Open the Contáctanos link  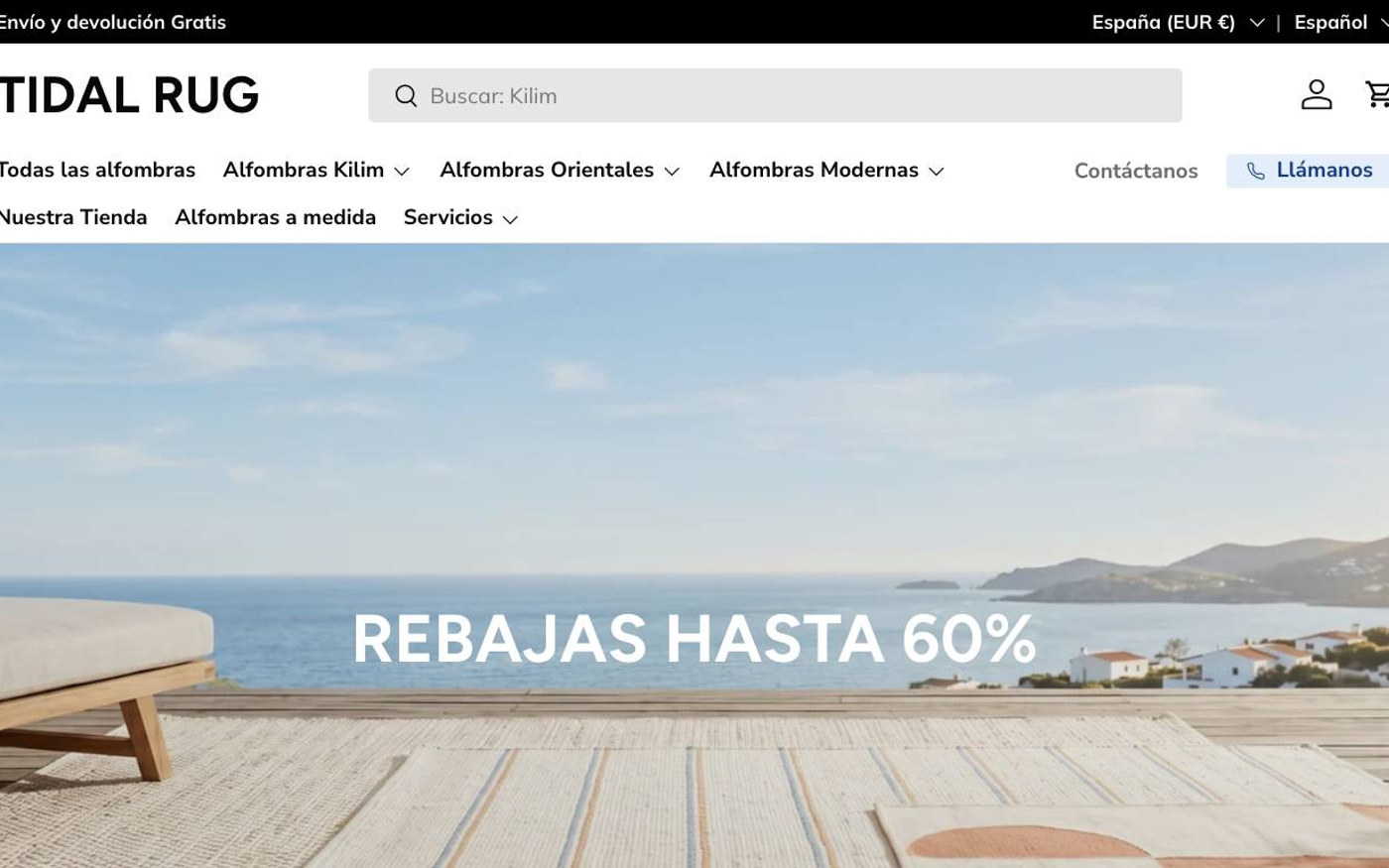pyautogui.click(x=1136, y=171)
